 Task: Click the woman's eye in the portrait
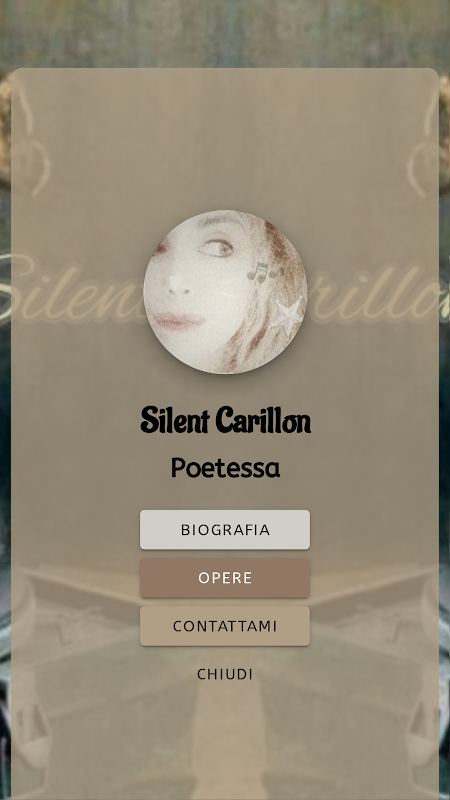pyautogui.click(x=217, y=248)
